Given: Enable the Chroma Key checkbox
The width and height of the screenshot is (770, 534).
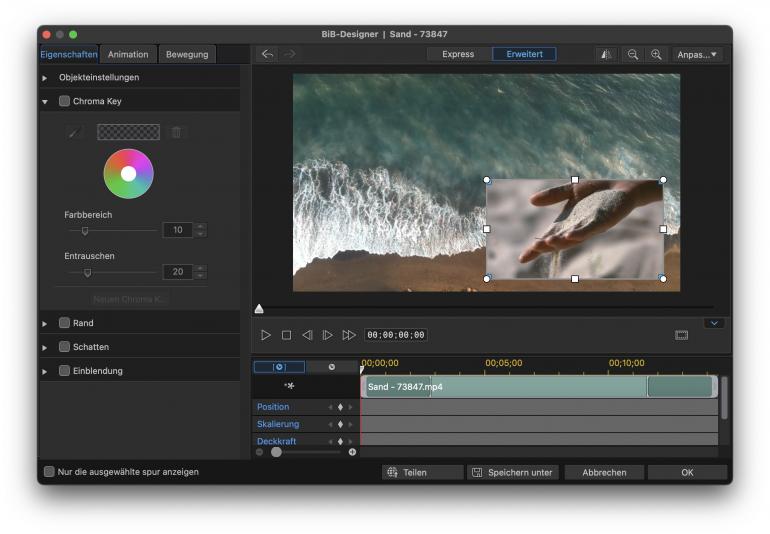Looking at the screenshot, I should (64, 101).
